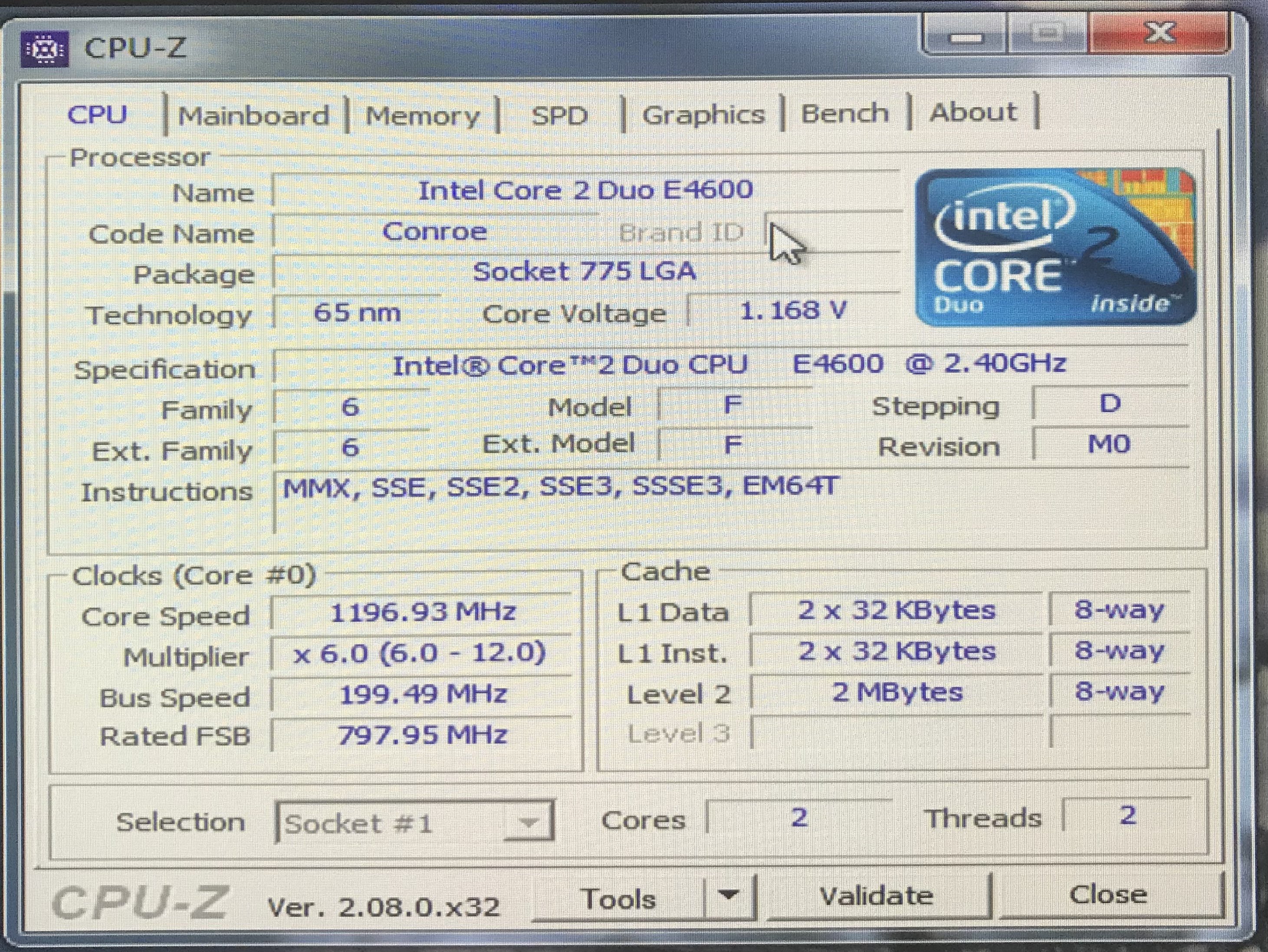Click the Intel Core 2 Duo logo
Image resolution: width=1268 pixels, height=952 pixels.
[1055, 247]
